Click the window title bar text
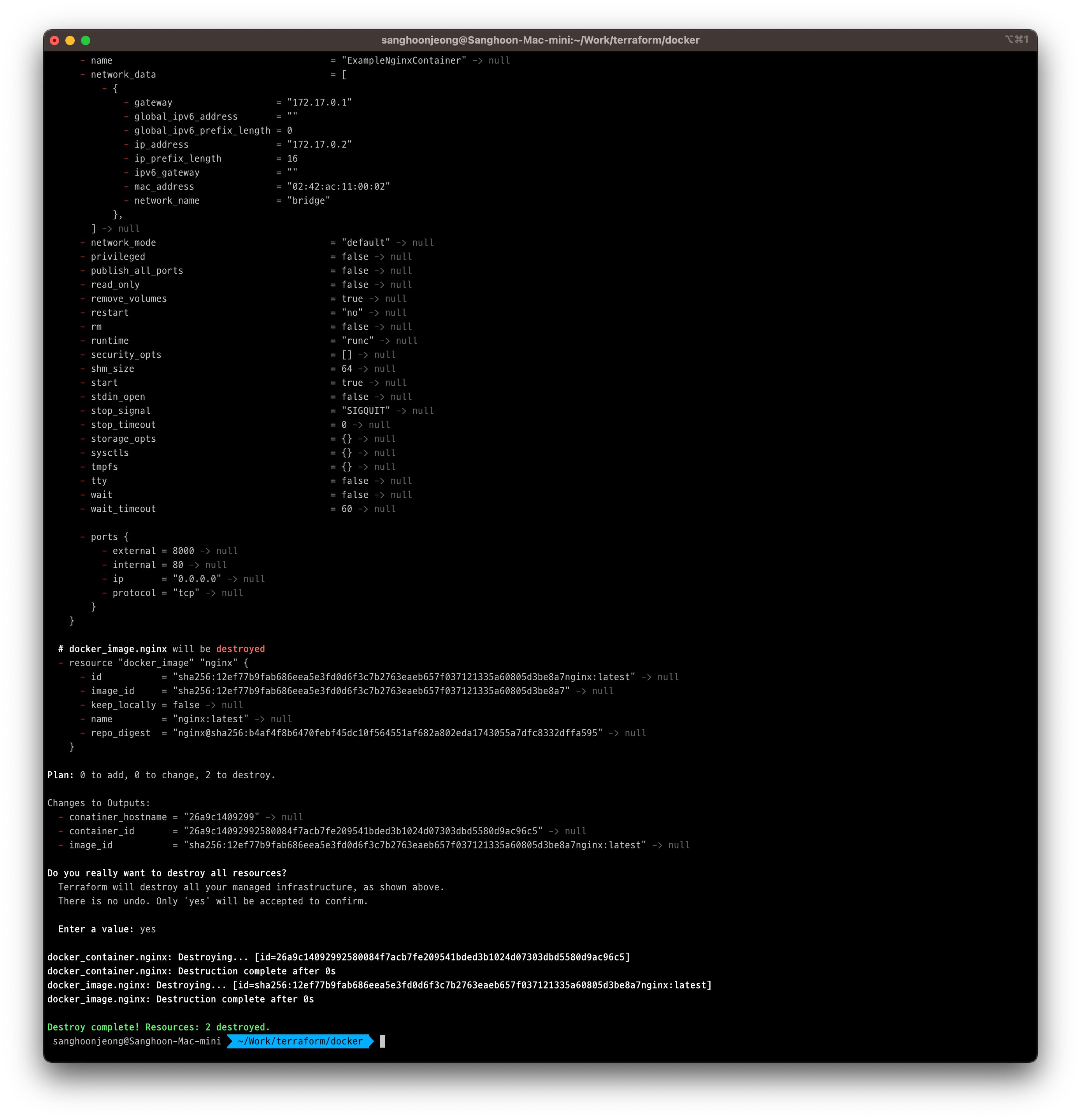 (540, 40)
